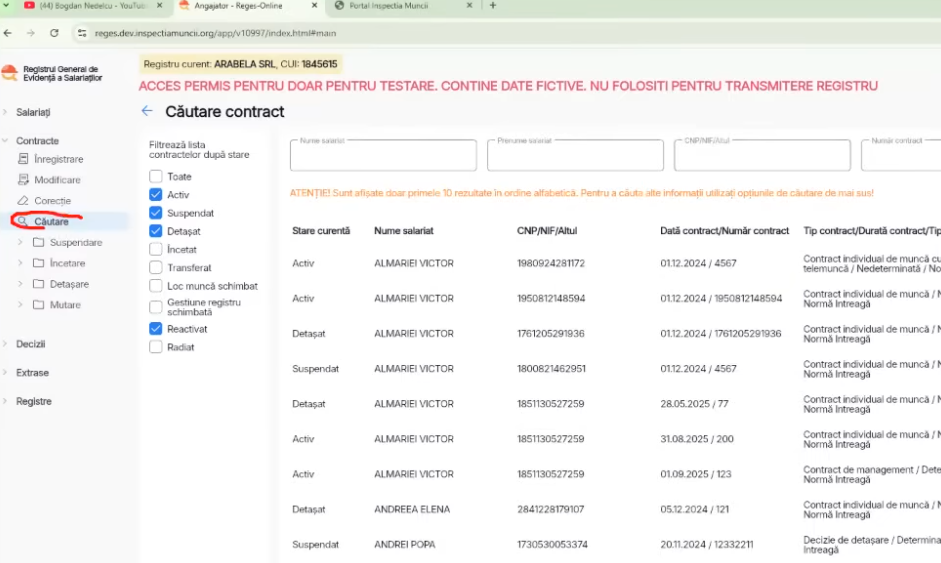Tick the Radiat filter checkbox

156,347
